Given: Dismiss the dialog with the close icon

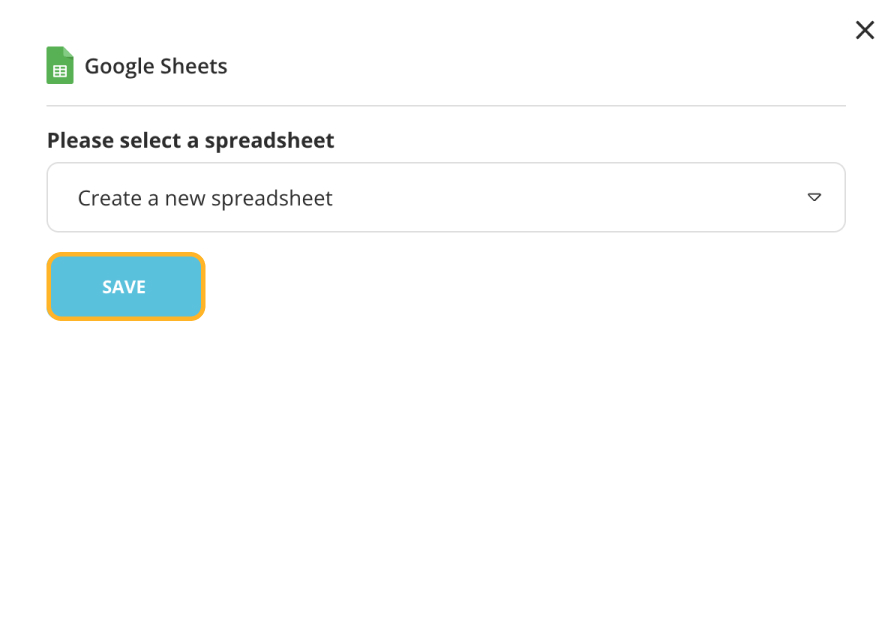Looking at the screenshot, I should (x=864, y=30).
